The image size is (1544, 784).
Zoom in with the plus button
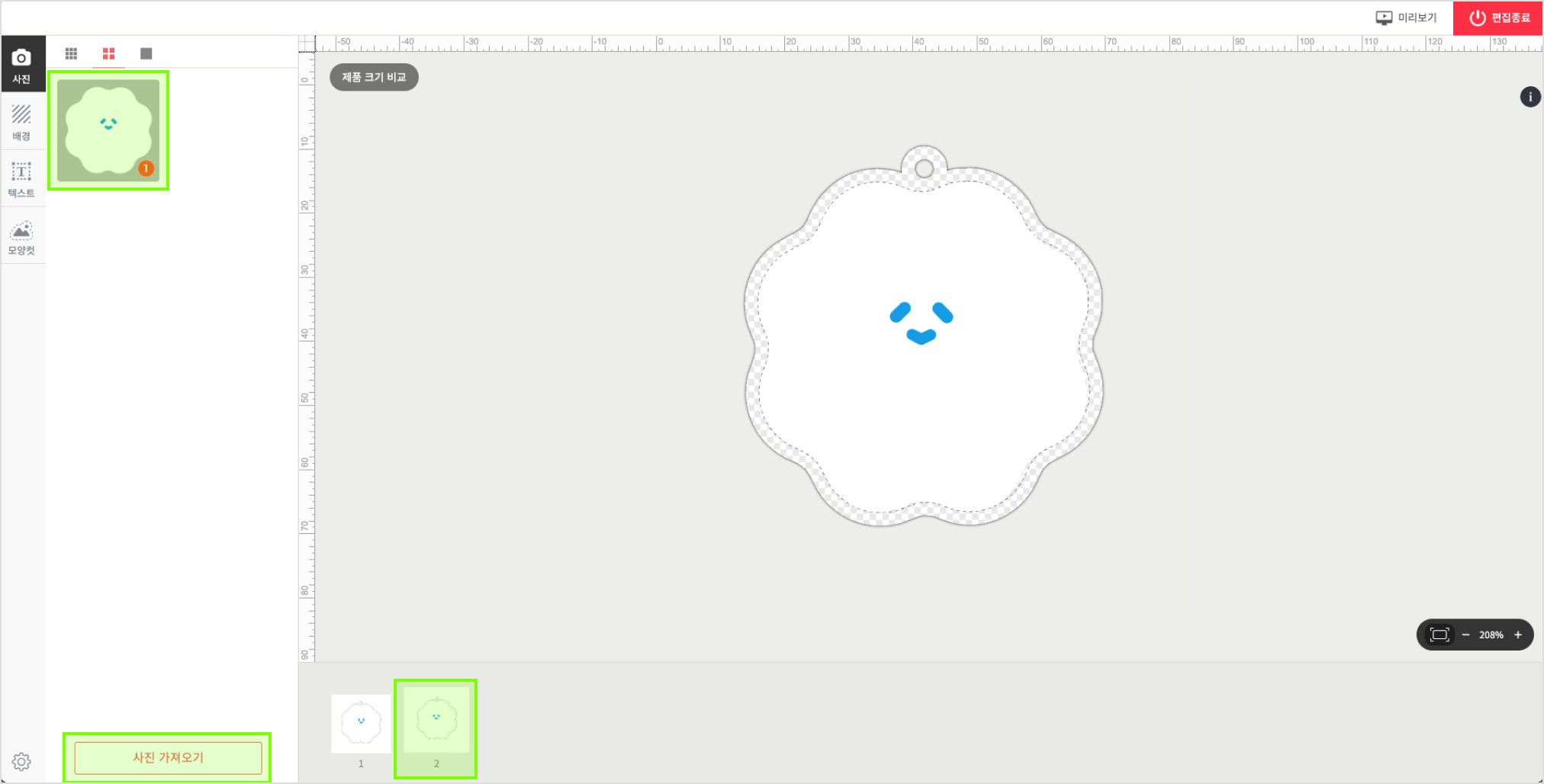tap(1518, 635)
